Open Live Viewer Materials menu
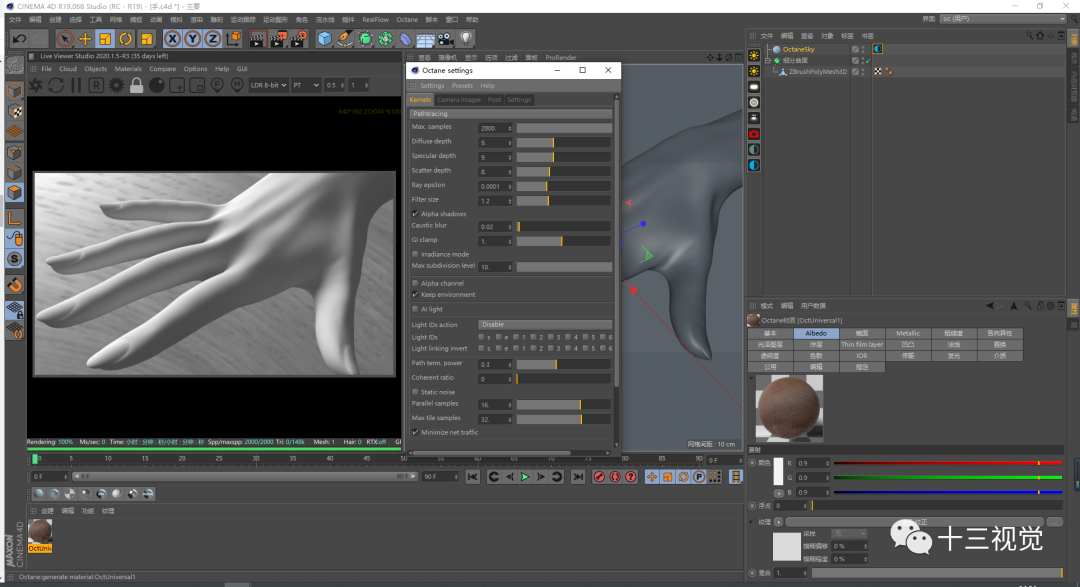The height and width of the screenshot is (587, 1080). point(128,69)
